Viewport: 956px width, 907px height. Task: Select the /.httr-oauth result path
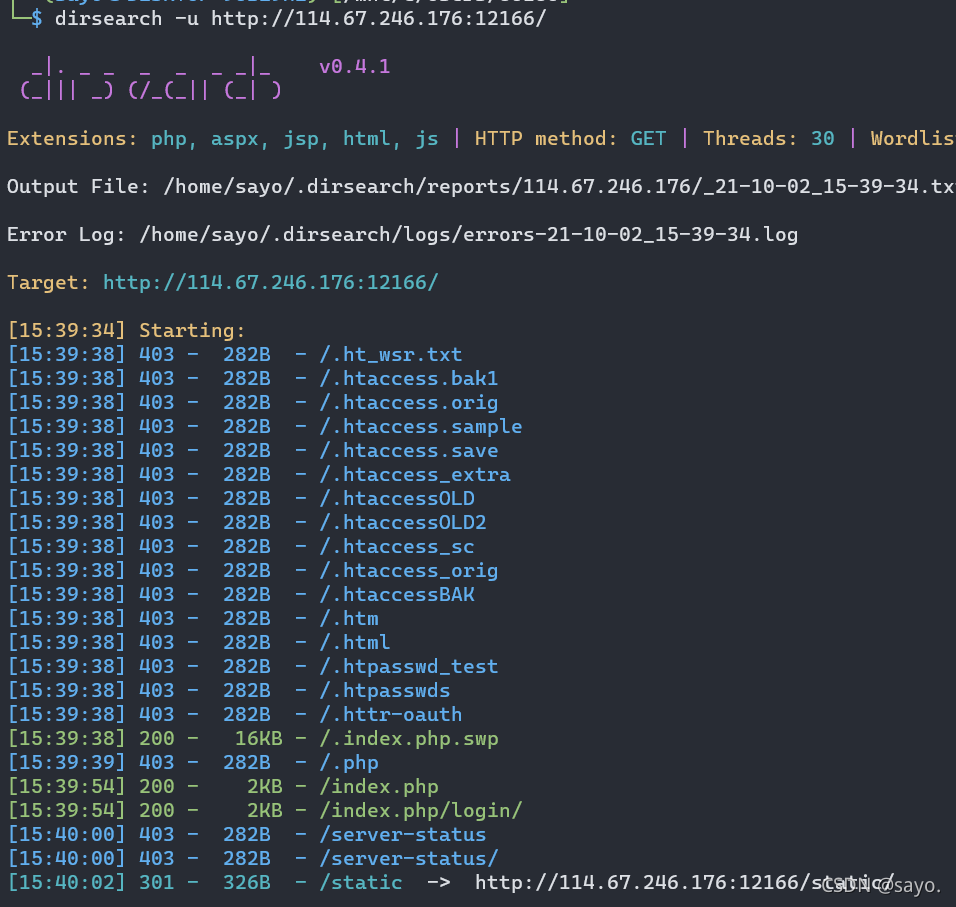391,714
